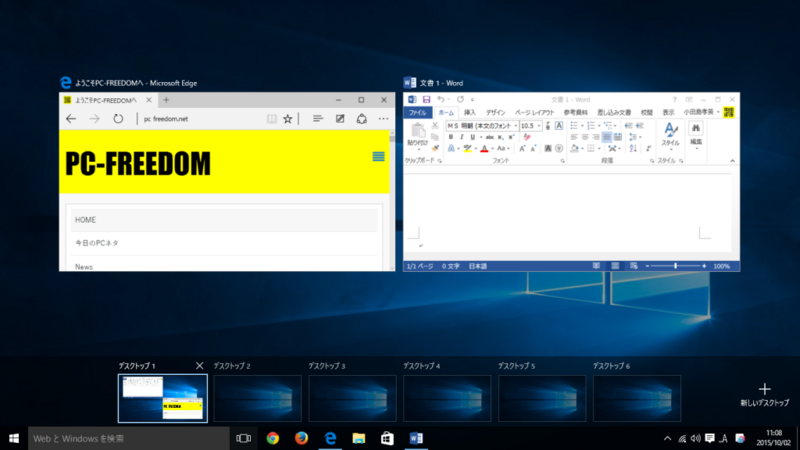Viewport: 800px width, 450px height.
Task: Click Italic in the Word ribbon
Action: pos(462,137)
